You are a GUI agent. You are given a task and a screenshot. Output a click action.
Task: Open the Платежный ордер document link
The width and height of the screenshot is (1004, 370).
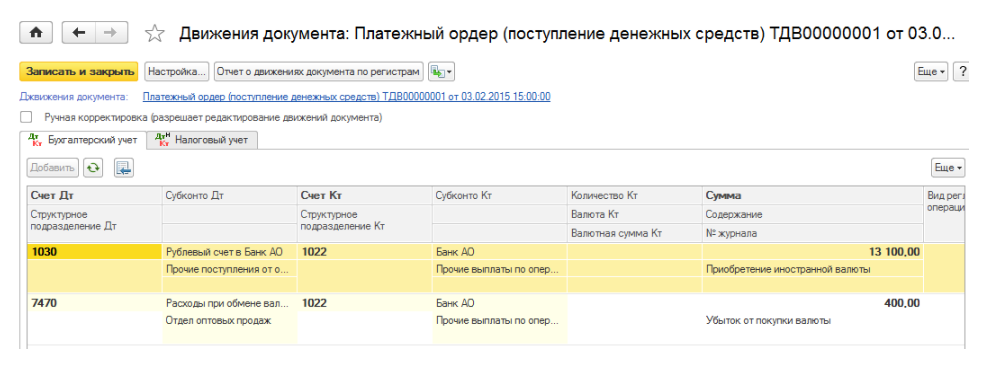346,97
